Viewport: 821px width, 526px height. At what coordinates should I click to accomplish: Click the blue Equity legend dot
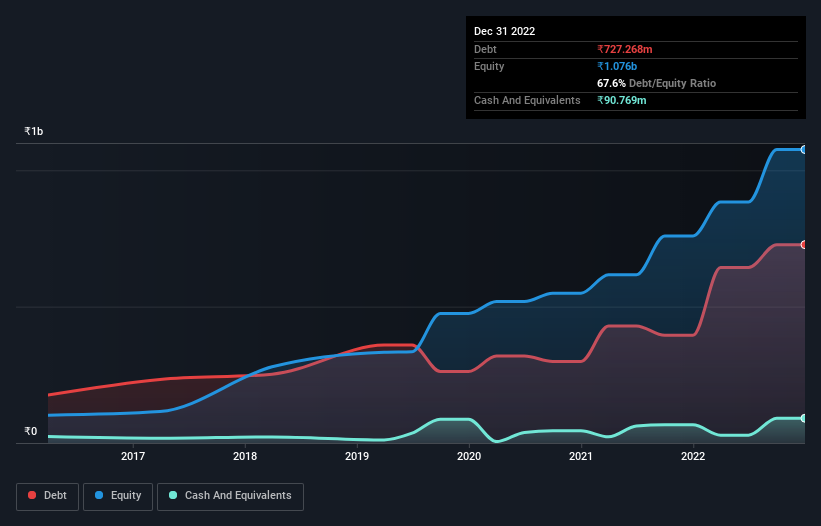pos(99,495)
